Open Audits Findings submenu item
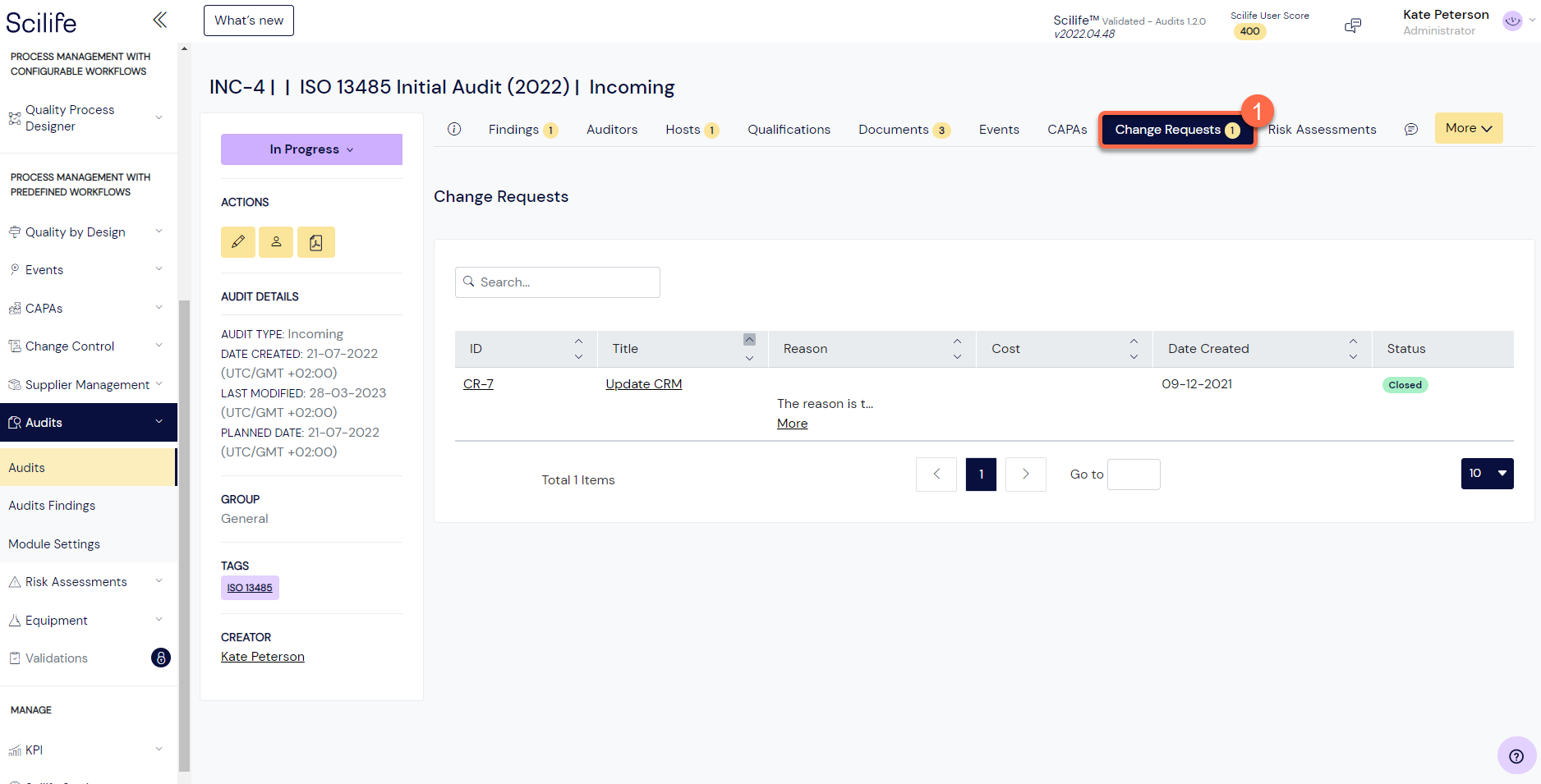Image resolution: width=1541 pixels, height=784 pixels. 52,506
